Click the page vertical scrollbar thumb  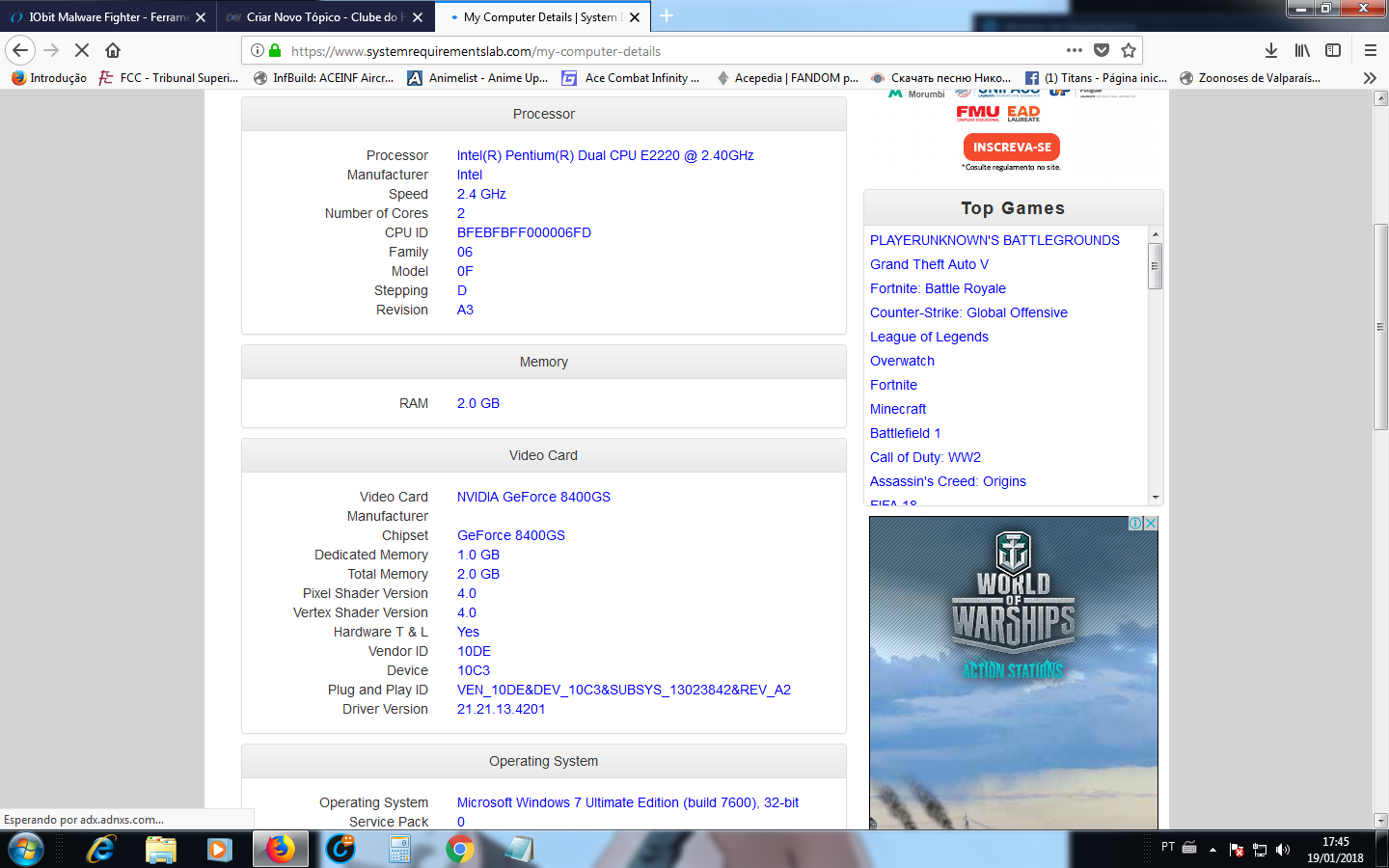point(1380,327)
